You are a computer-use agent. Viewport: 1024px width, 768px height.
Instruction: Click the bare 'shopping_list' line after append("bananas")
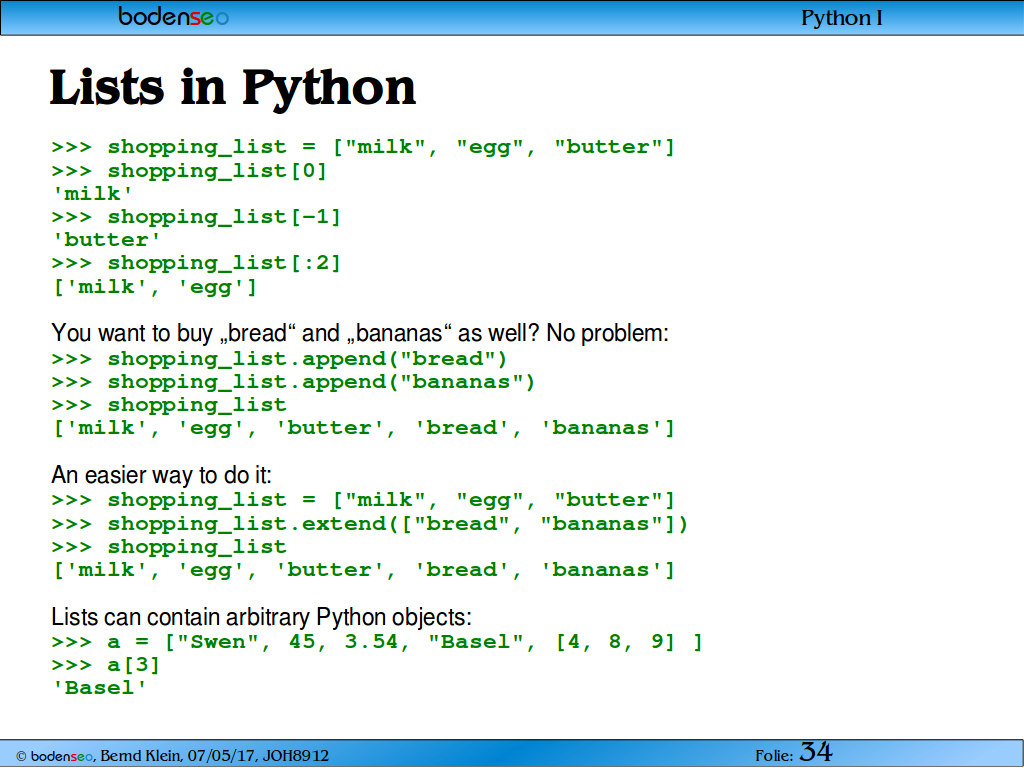(x=169, y=406)
